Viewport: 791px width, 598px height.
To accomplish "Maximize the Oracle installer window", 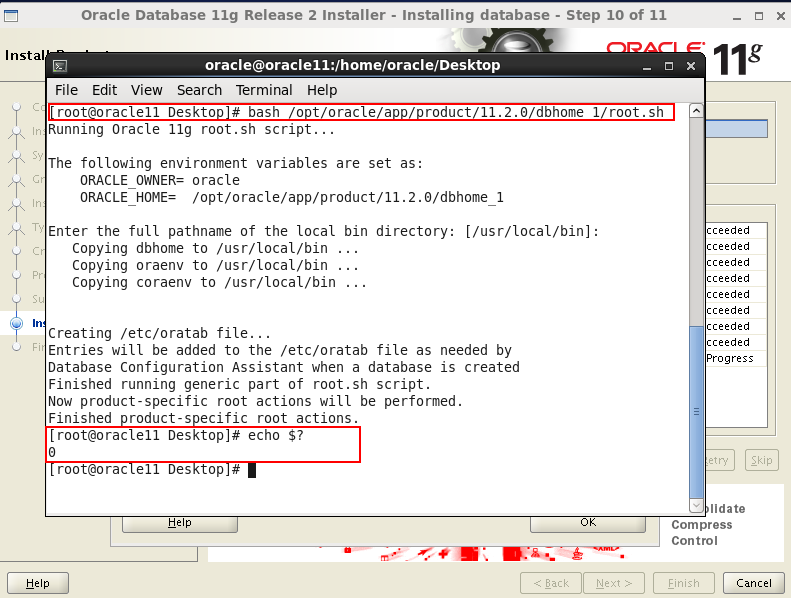I will (759, 16).
